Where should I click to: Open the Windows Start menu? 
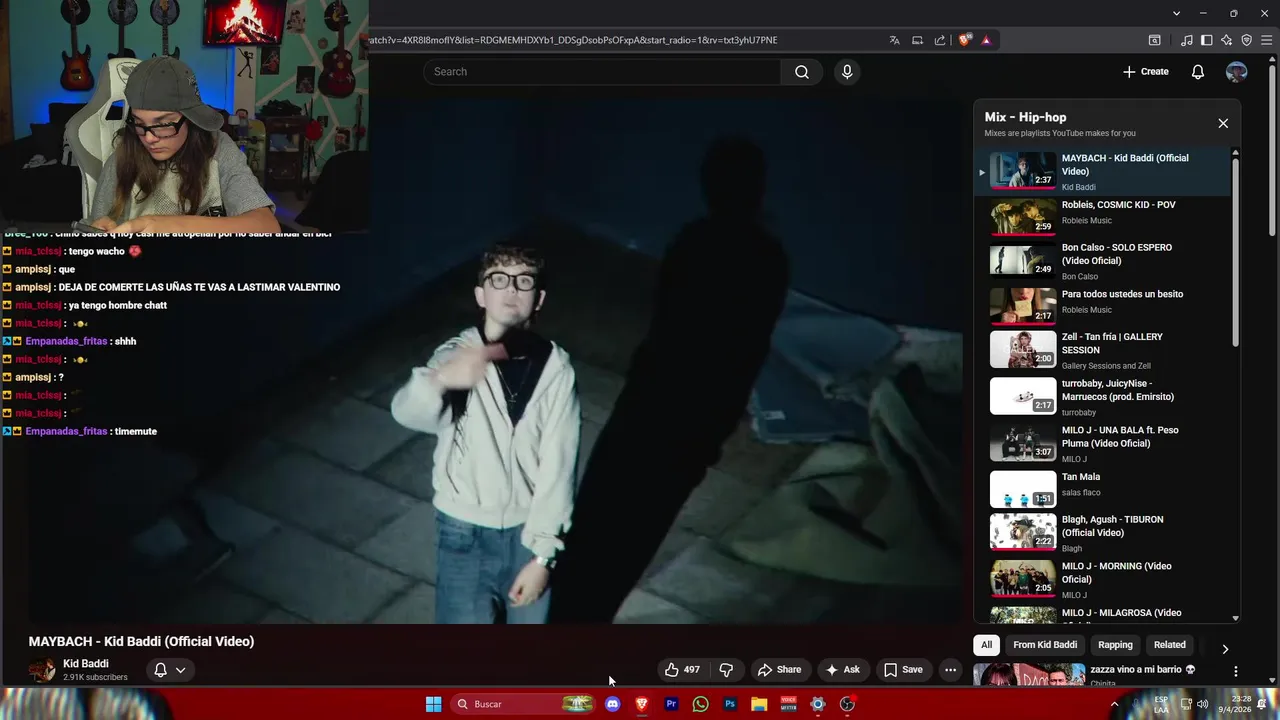(433, 704)
